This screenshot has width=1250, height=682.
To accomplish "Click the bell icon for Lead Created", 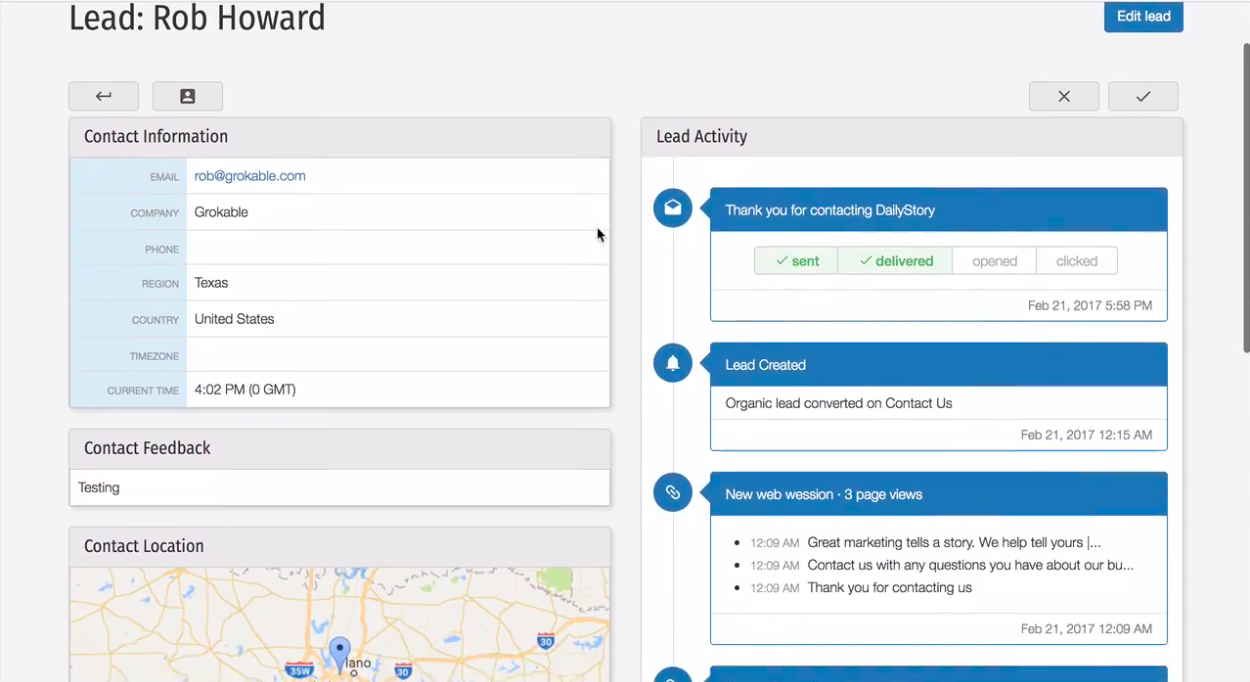I will coord(673,363).
